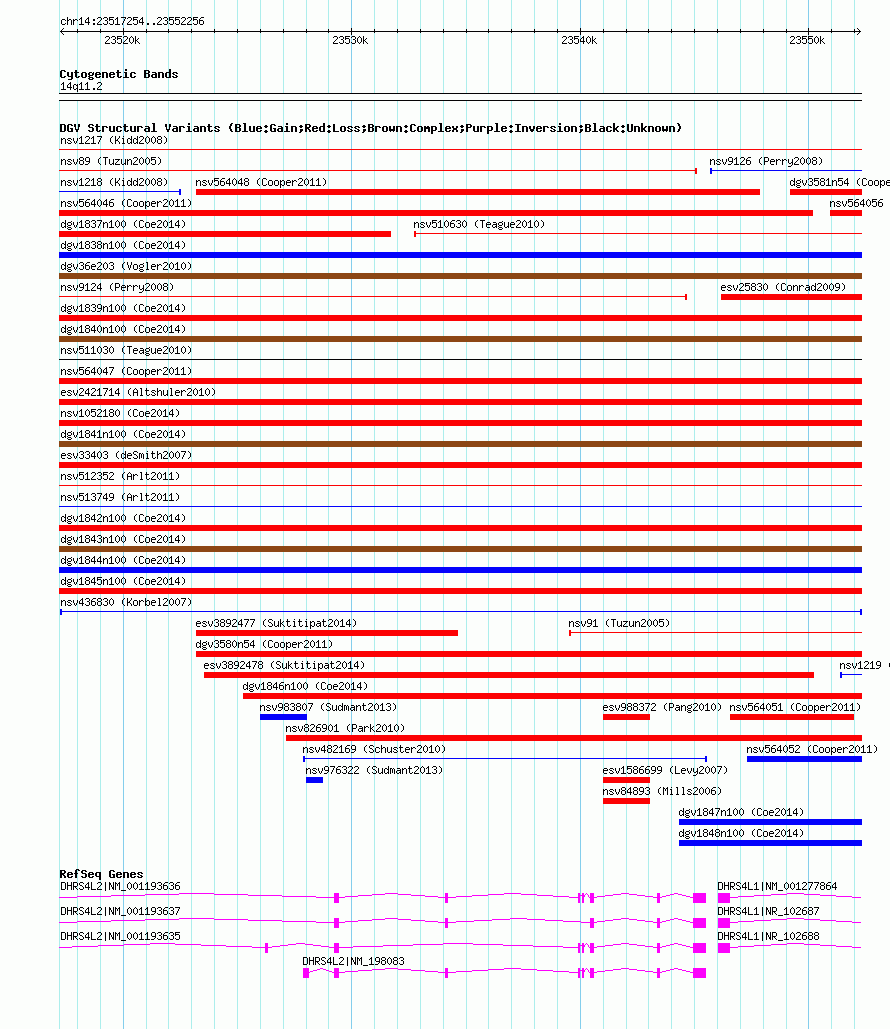Select the blue dgv1844n100 (Coe2014) bar
Image resolution: width=890 pixels, height=1029 pixels.
(461, 570)
